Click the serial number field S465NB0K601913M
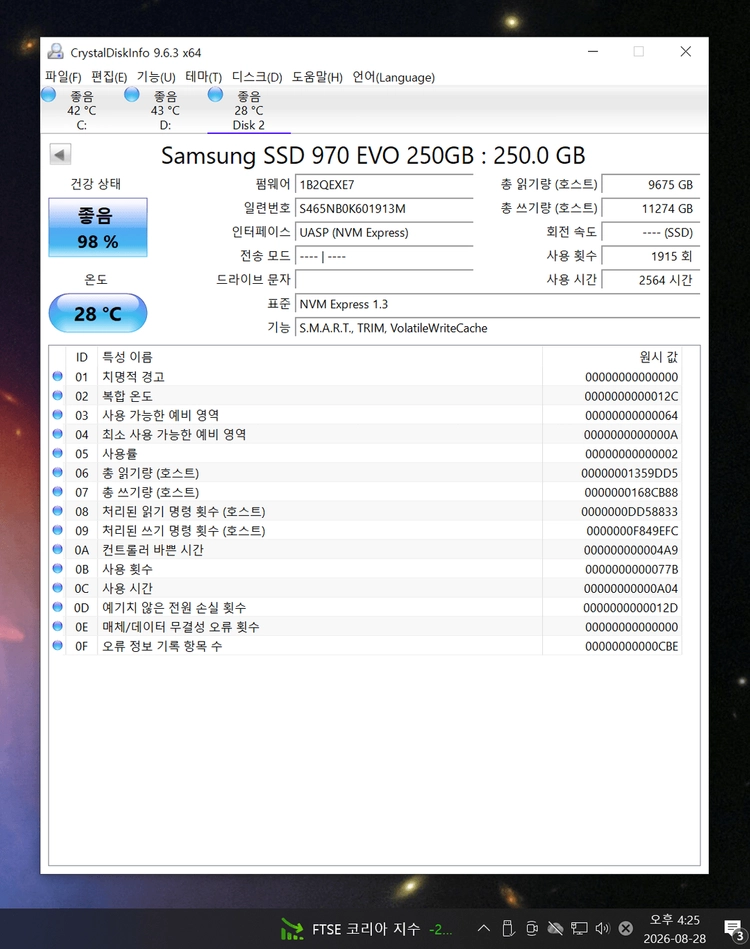The width and height of the screenshot is (750, 949). [384, 208]
